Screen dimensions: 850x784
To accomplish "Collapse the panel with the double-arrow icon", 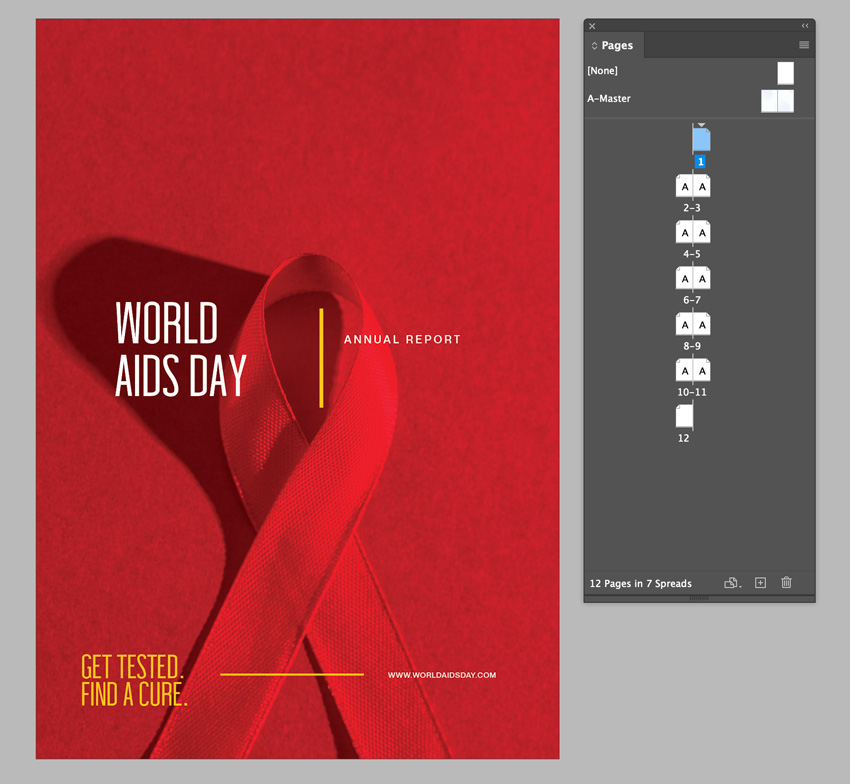I will point(805,25).
